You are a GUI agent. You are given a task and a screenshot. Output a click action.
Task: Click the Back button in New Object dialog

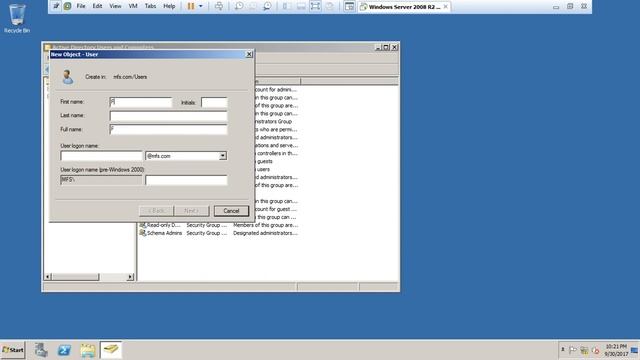click(156, 211)
